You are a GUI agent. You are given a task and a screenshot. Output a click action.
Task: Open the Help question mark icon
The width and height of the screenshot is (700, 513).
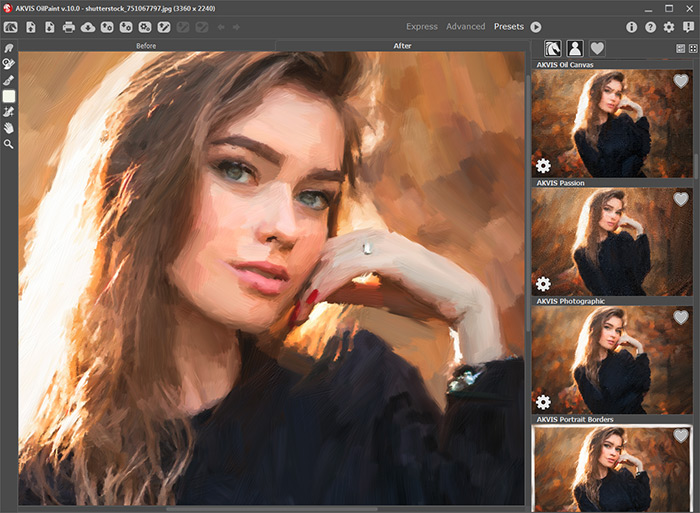[650, 27]
